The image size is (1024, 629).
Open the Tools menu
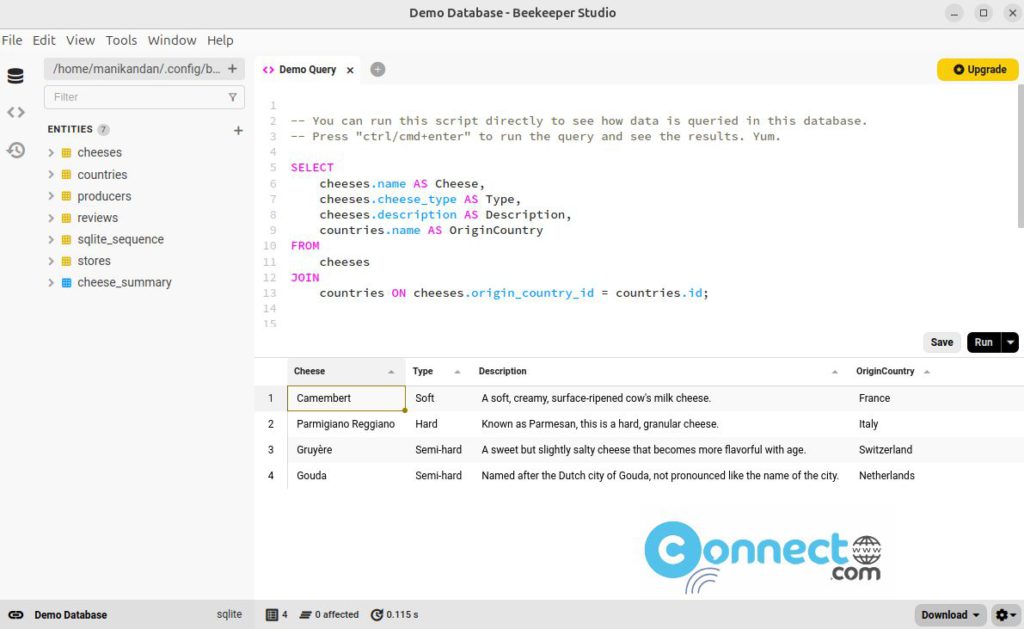click(121, 40)
